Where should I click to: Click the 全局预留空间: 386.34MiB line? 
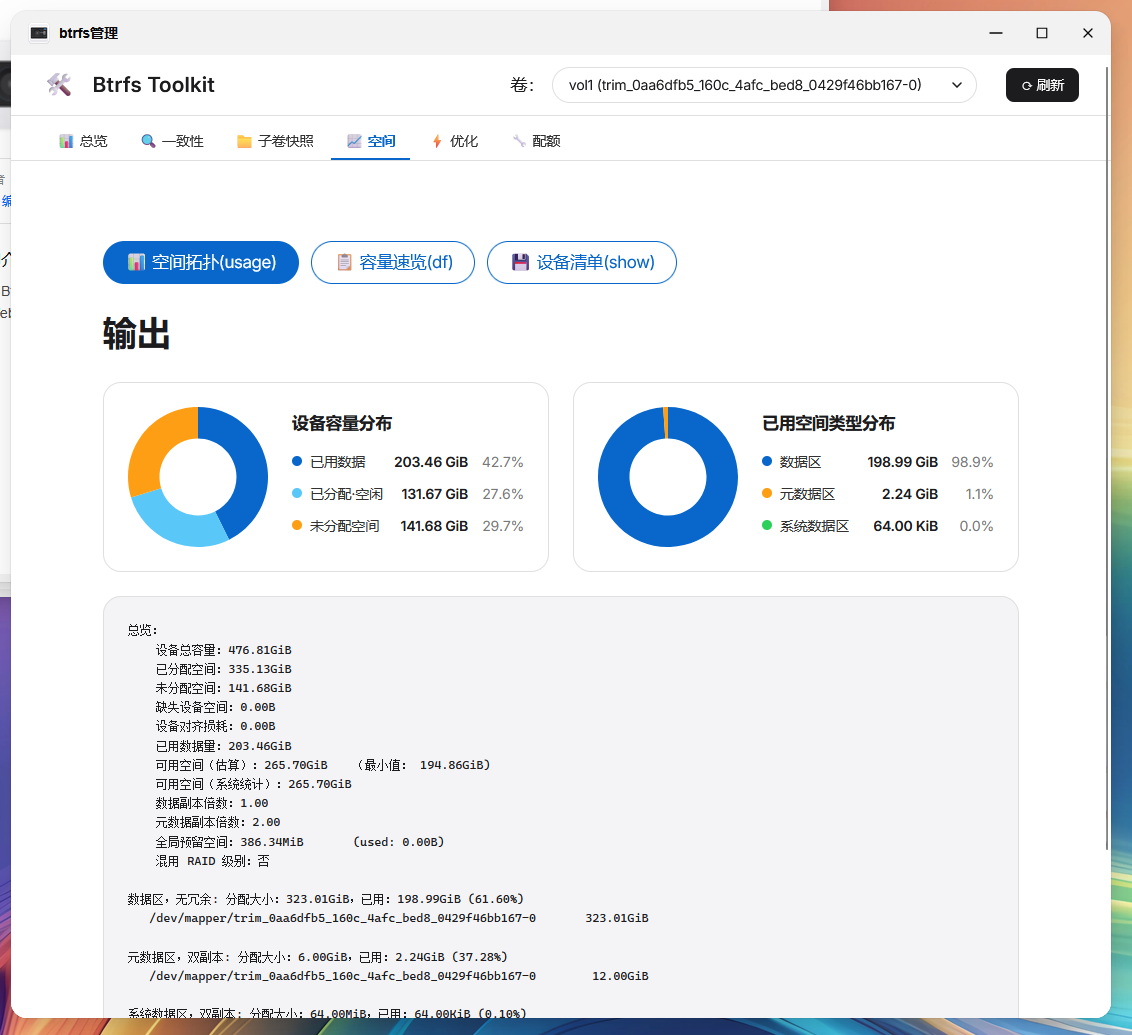300,842
